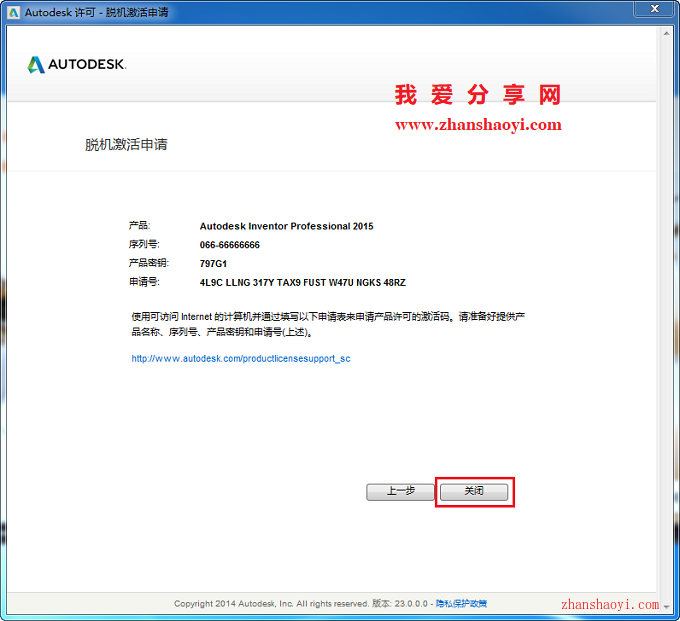Click the 产品 label
This screenshot has height=621, width=680.
tap(139, 226)
